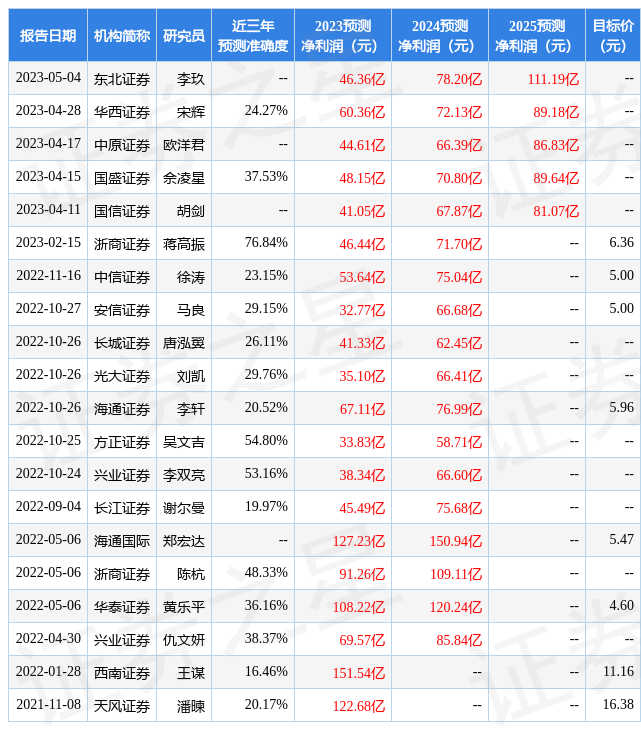Click the 2023预测净利润 column header

(x=343, y=35)
